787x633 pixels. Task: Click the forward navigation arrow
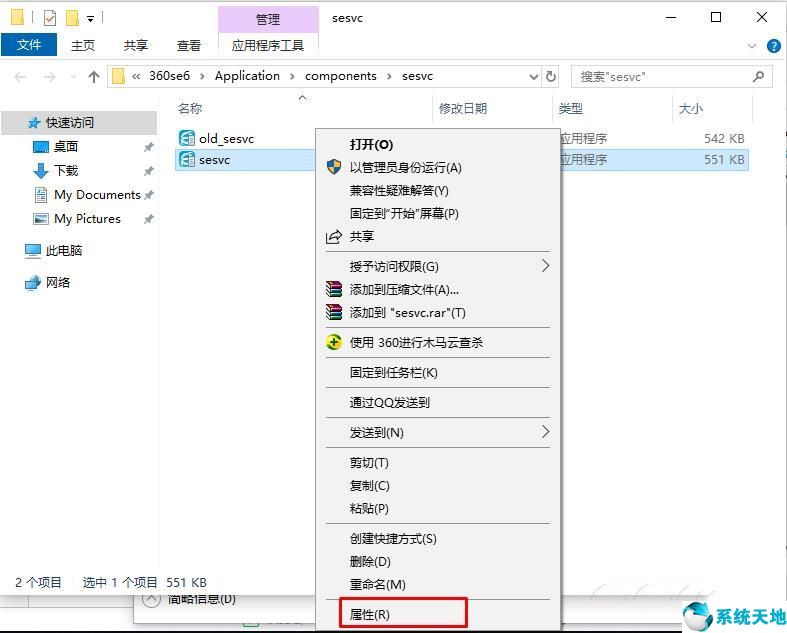click(x=49, y=77)
